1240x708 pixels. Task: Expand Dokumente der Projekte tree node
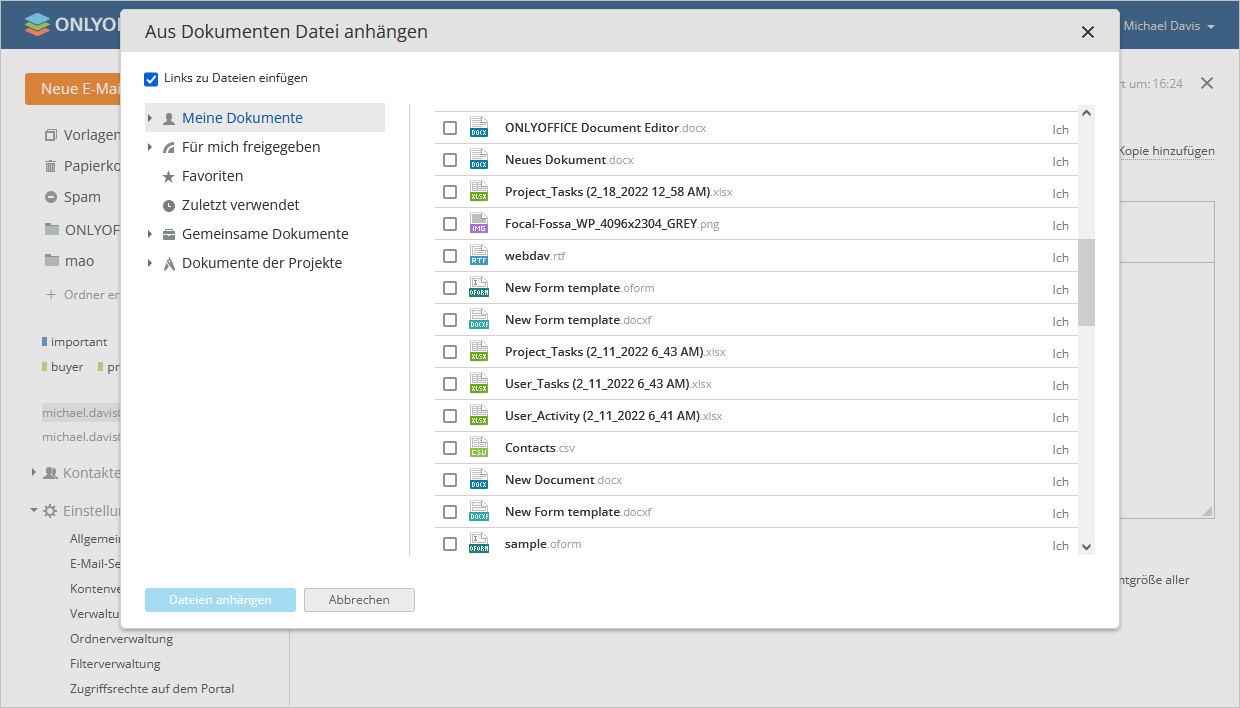coord(150,263)
